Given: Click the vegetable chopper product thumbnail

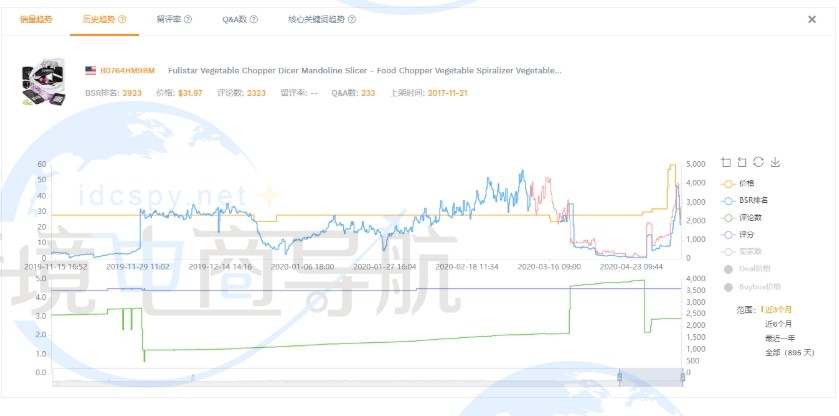Looking at the screenshot, I should pos(43,81).
